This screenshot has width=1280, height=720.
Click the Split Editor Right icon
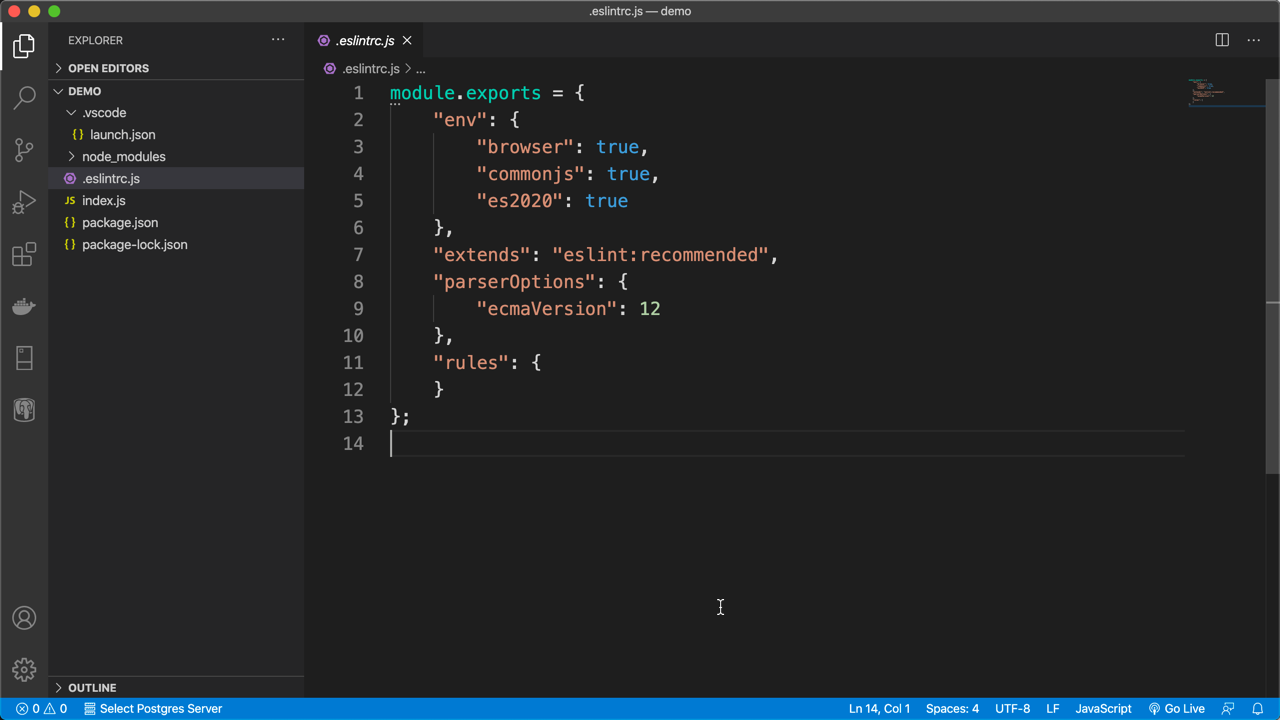coord(1222,40)
